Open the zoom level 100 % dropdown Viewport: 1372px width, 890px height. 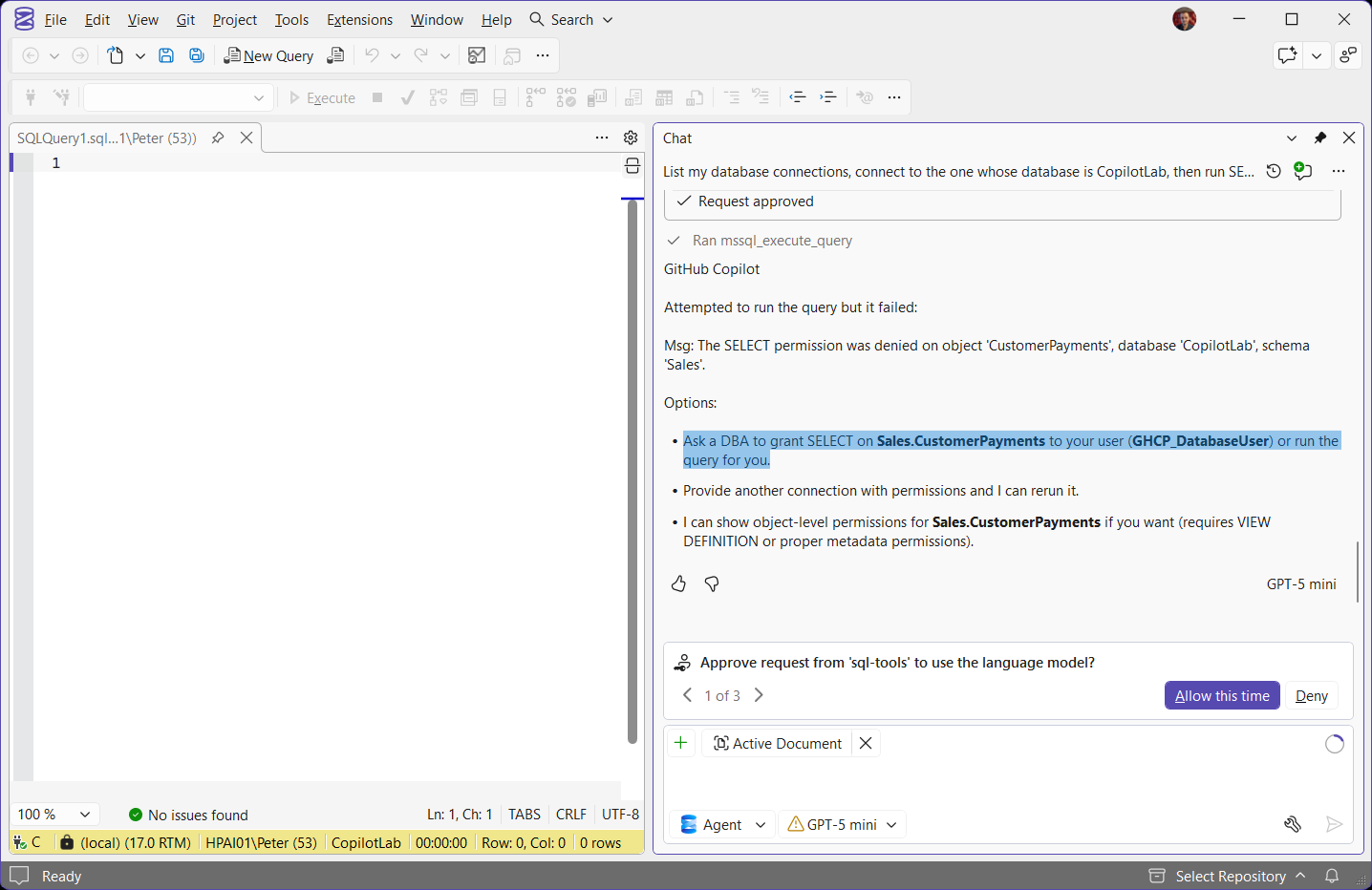[x=54, y=815]
